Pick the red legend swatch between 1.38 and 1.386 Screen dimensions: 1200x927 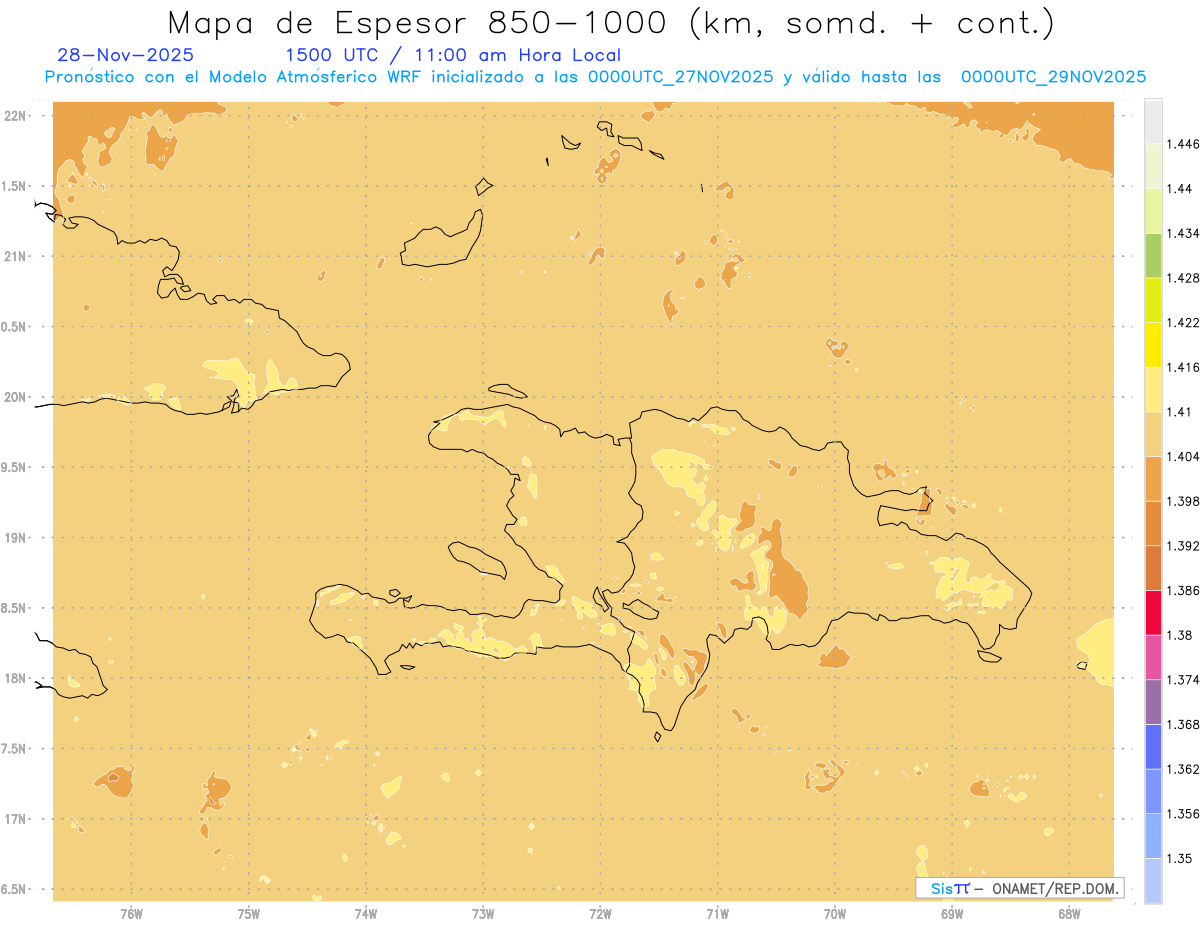click(1153, 612)
